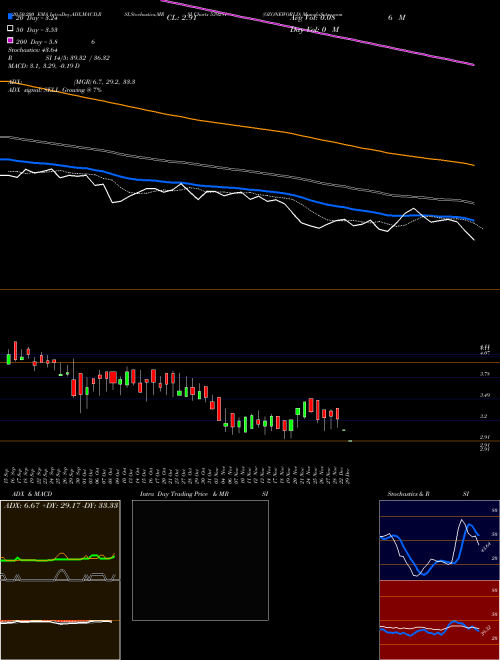Click the 3.49 price axis label
500x660 pixels.
(x=485, y=395)
